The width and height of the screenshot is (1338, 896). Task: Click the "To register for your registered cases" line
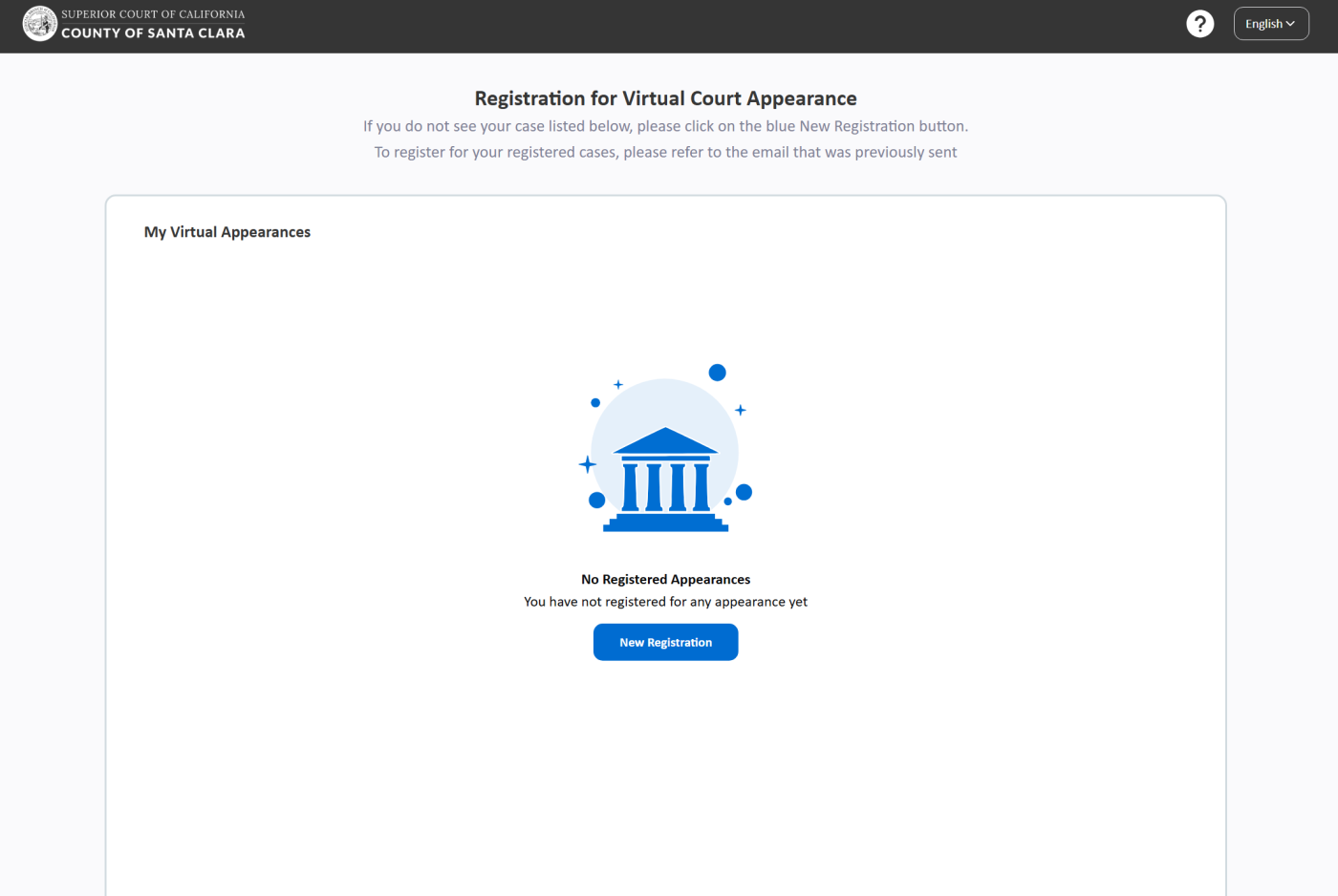[665, 152]
